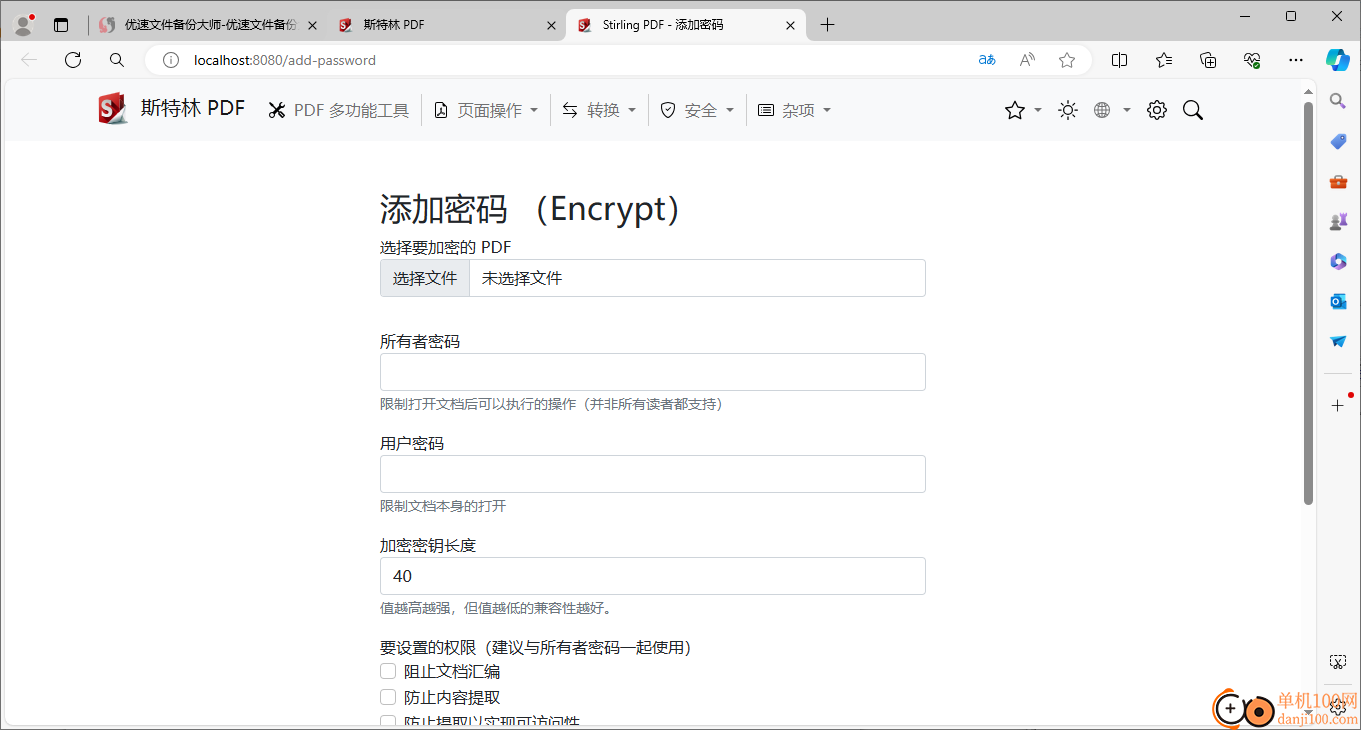The image size is (1361, 730).
Task: Click the 斯特林 PDF brand title
Action: [x=192, y=109]
